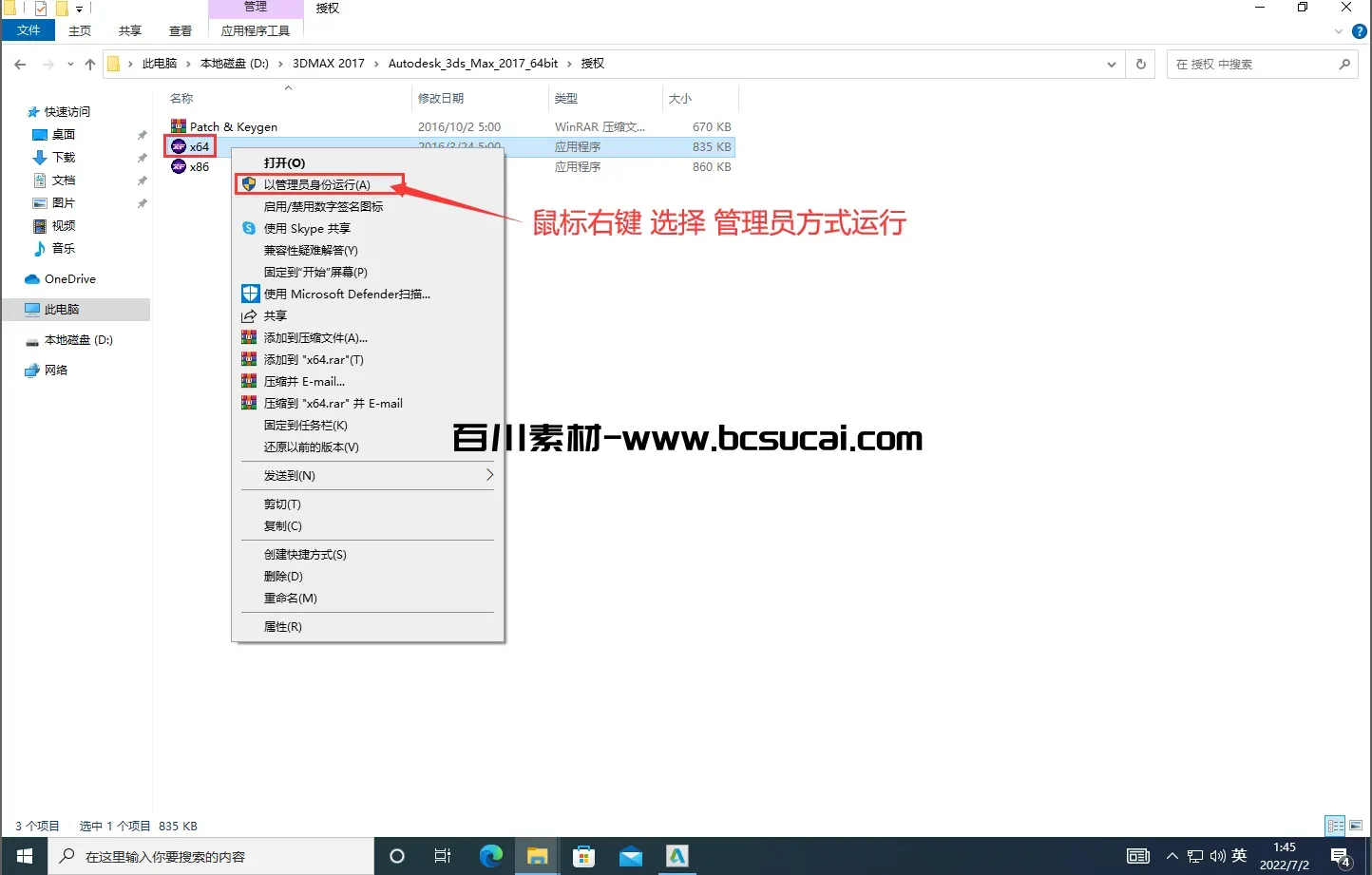
Task: Open the quick access toolbar dropdown
Action: click(80, 9)
